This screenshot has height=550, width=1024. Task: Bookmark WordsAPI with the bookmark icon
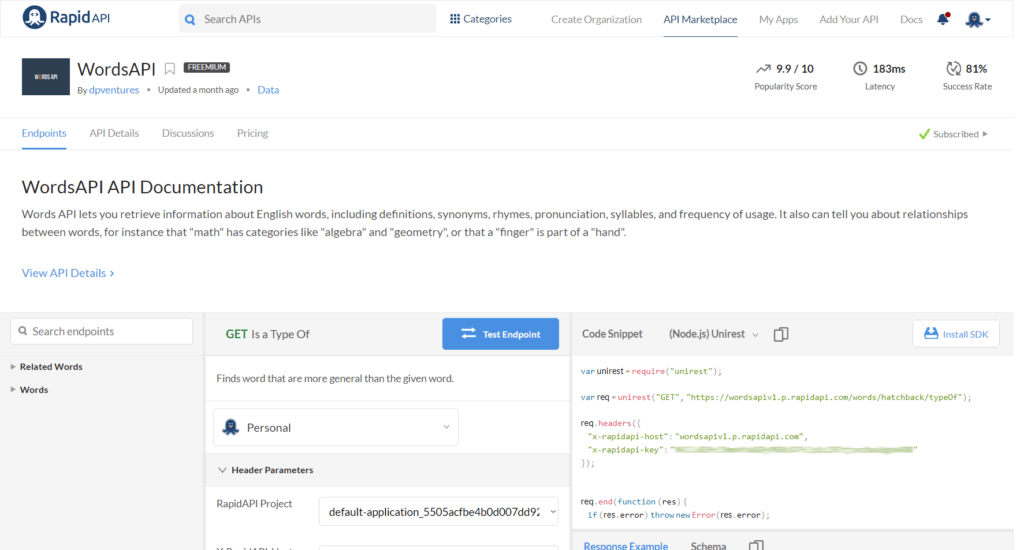coord(170,69)
